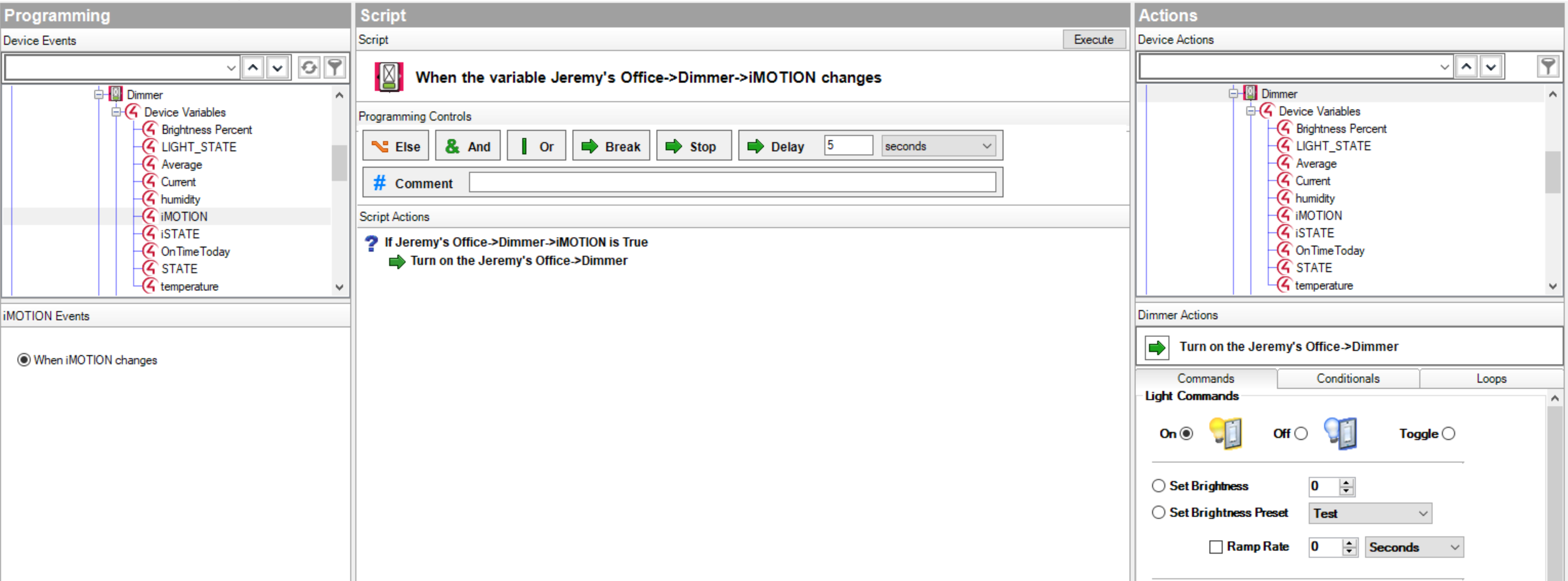Switch to the Loops tab

click(1491, 379)
